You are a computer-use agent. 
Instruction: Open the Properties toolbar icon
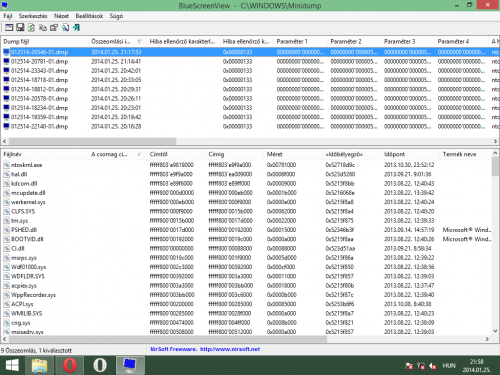[54, 28]
